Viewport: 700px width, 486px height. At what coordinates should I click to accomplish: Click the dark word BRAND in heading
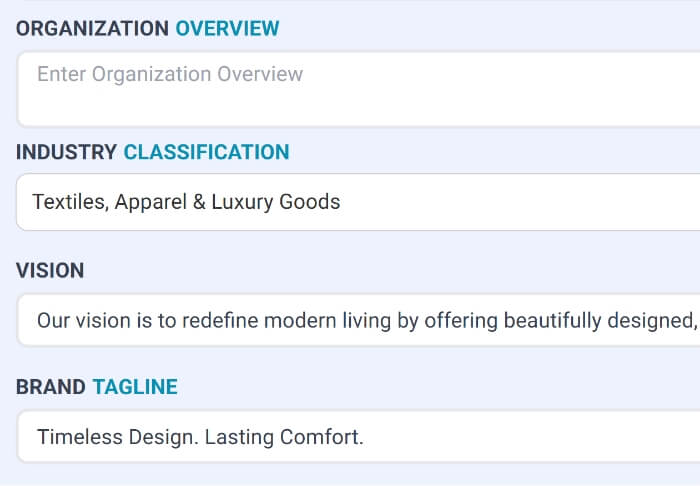point(50,387)
